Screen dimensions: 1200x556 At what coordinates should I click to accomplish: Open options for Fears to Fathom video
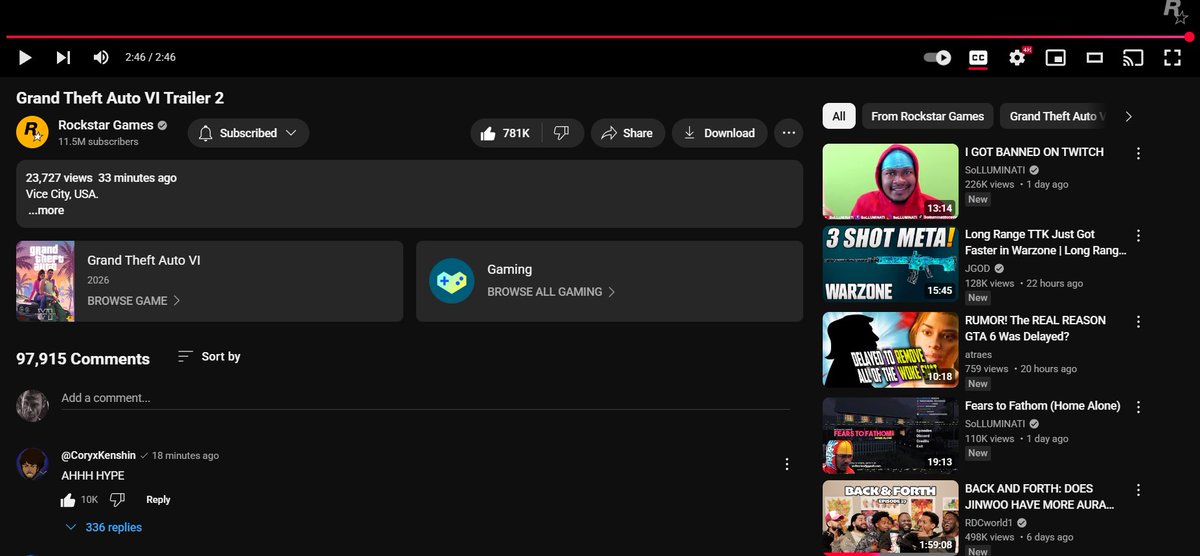[1138, 406]
